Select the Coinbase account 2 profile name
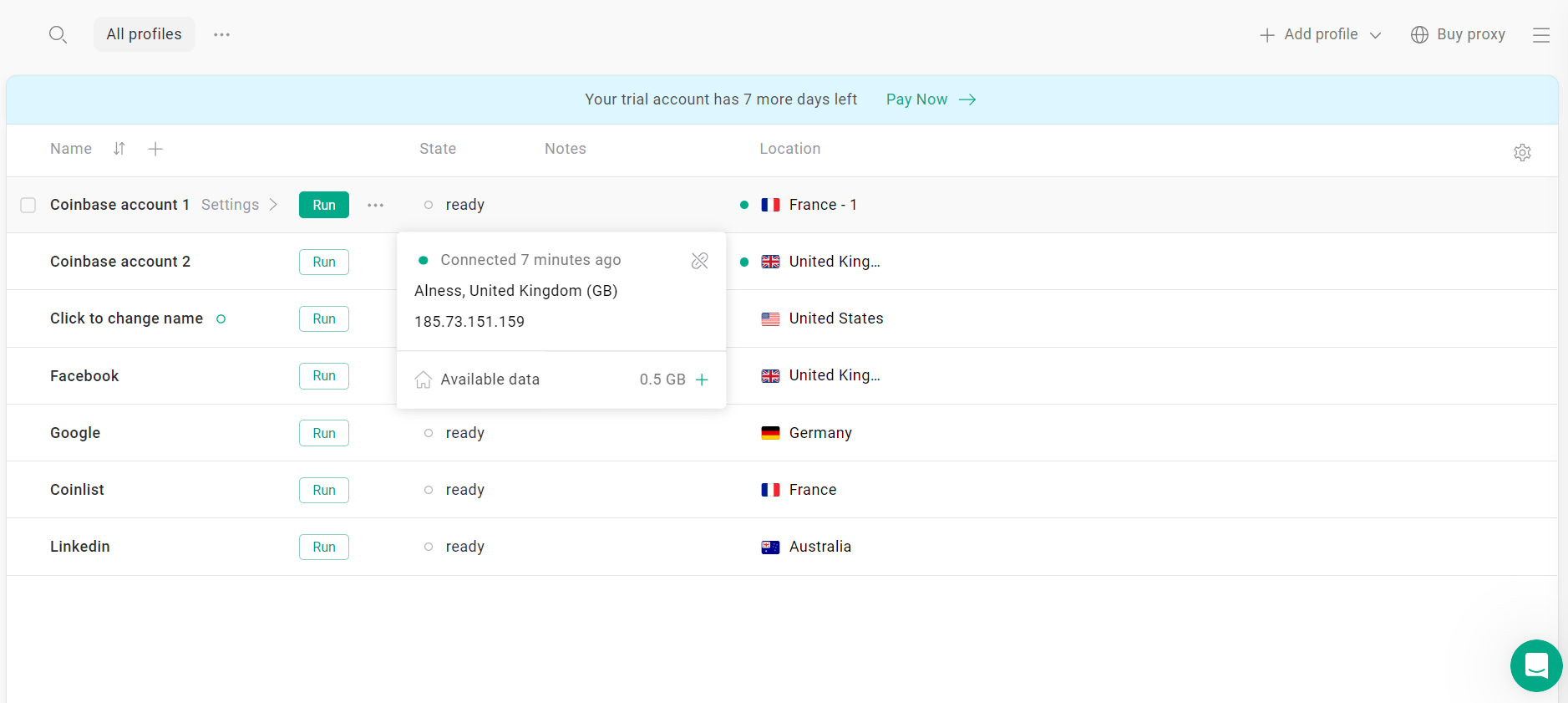The width and height of the screenshot is (1568, 703). (120, 262)
